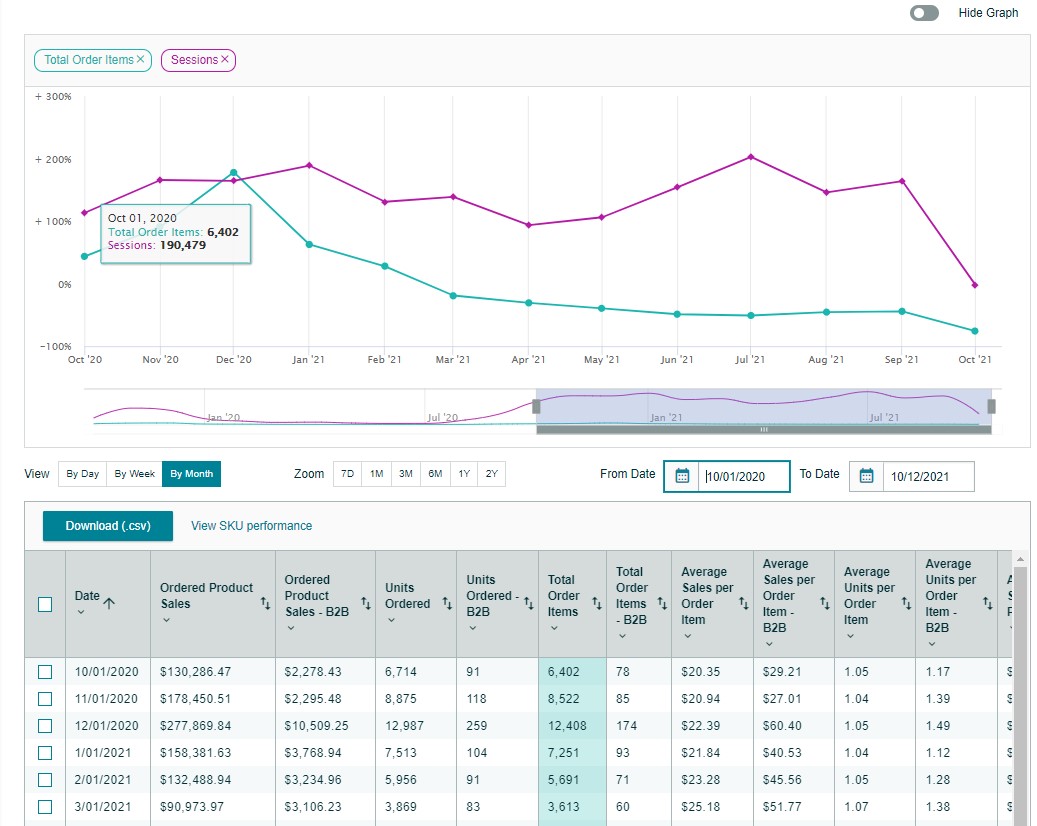
Task: Sort by Total Order Items arrows
Action: point(596,603)
